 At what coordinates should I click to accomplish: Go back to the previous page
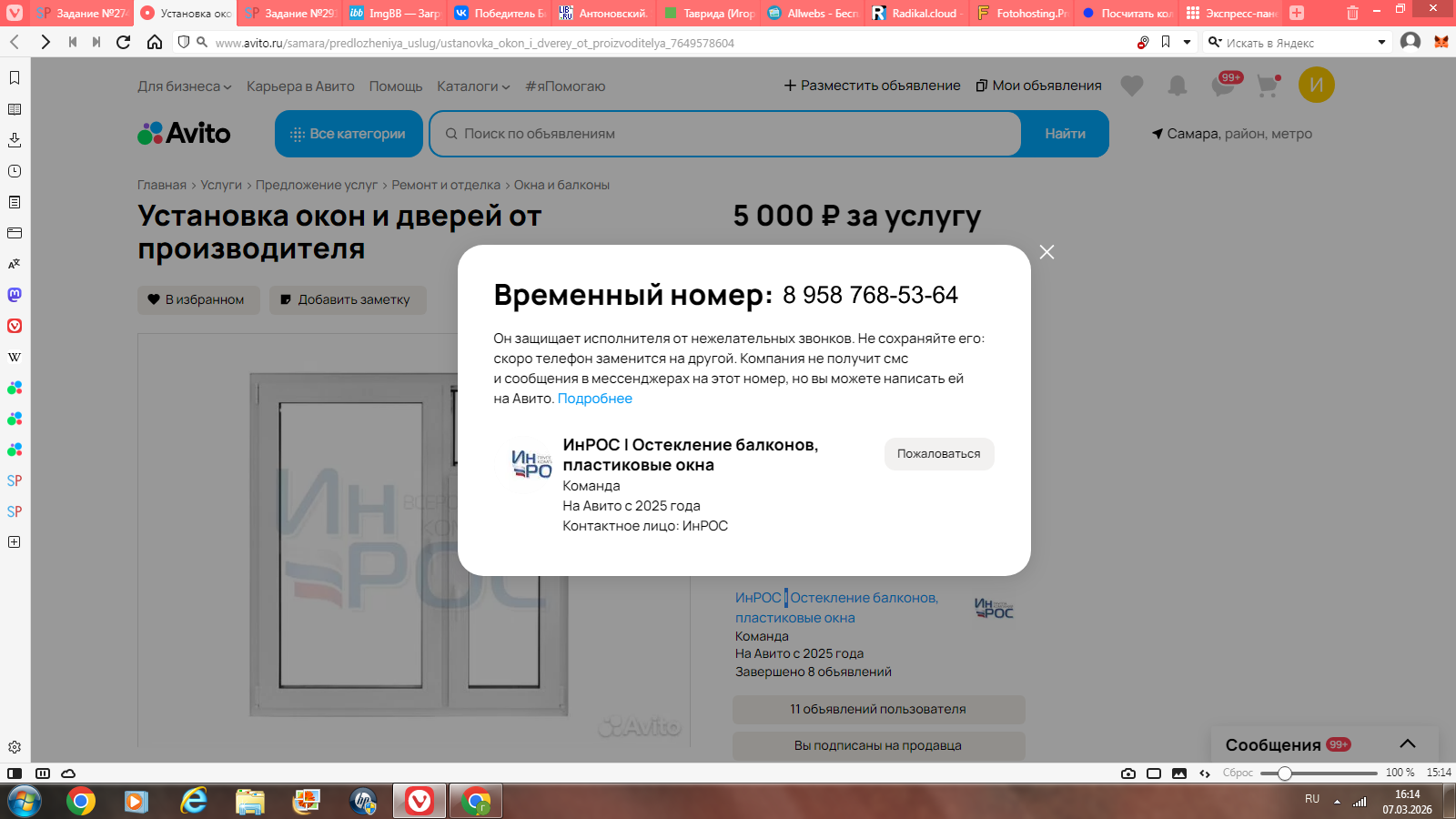point(15,42)
